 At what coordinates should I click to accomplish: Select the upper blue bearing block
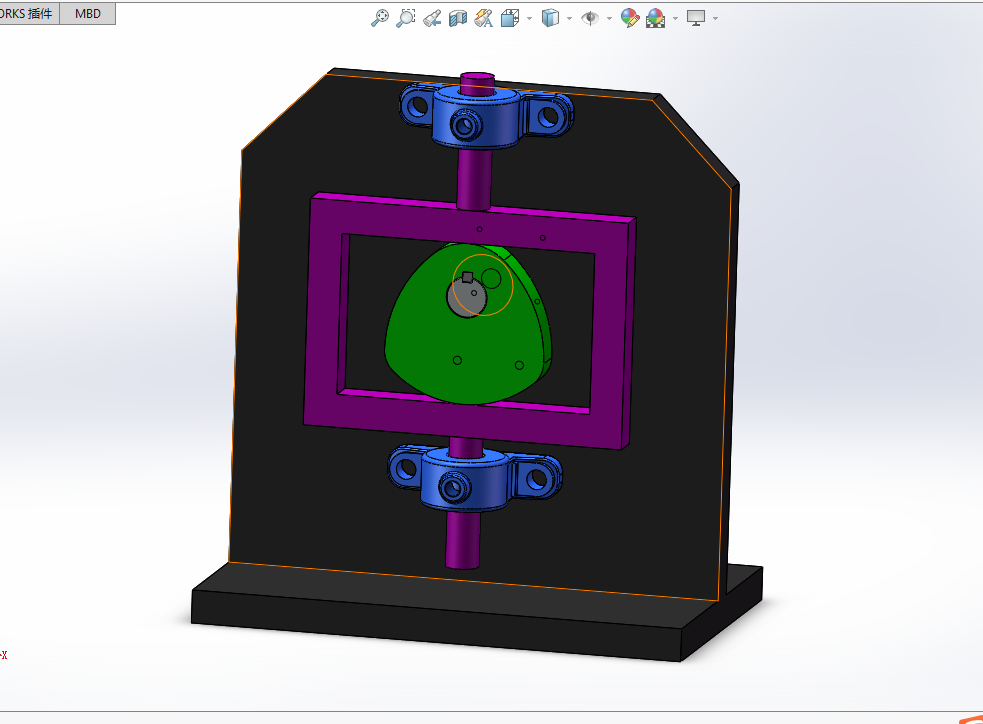click(486, 117)
